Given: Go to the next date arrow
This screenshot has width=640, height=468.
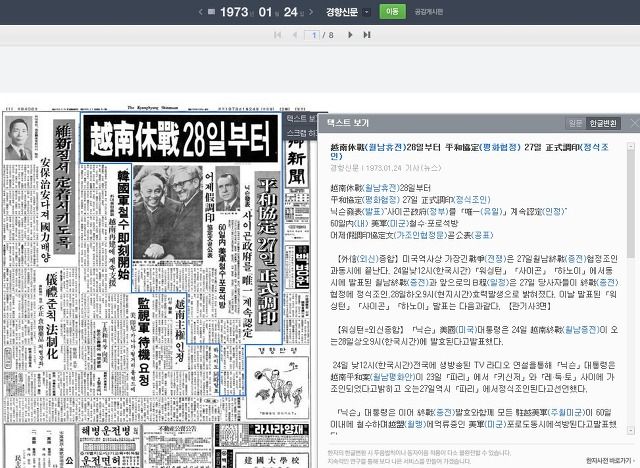Looking at the screenshot, I should (311, 12).
